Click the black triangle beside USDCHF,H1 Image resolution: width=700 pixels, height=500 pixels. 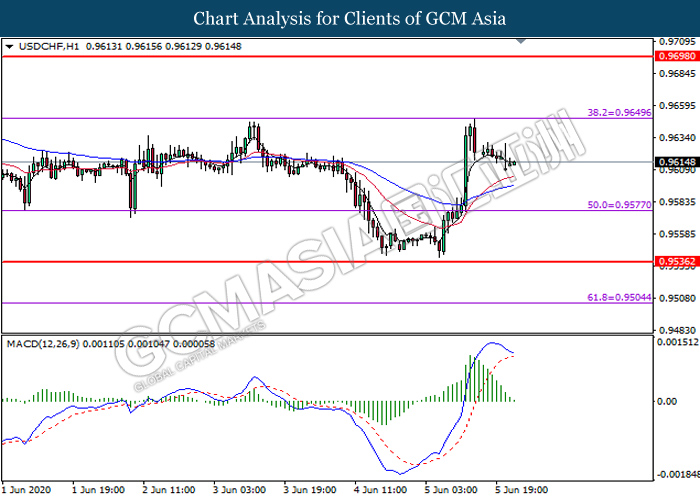(9, 46)
